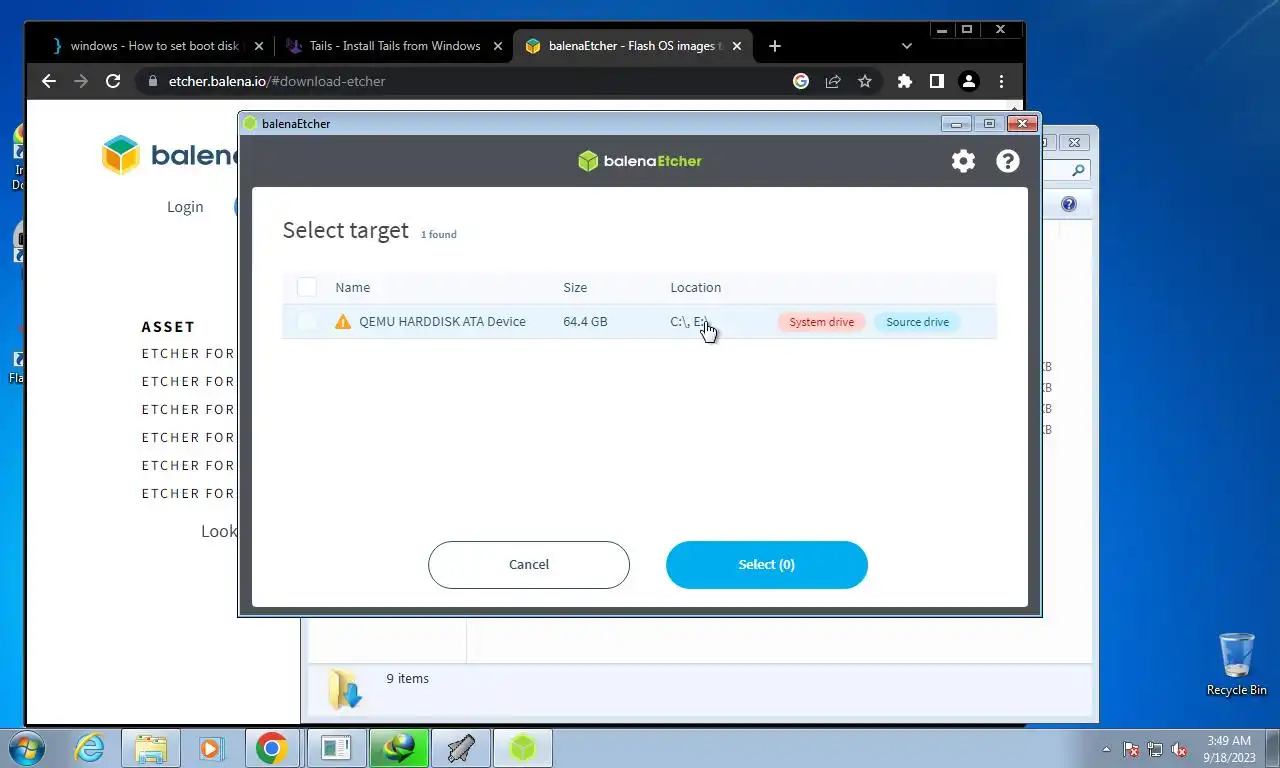Tick the QEMU HARDDISK ATA Device checkbox

point(307,322)
